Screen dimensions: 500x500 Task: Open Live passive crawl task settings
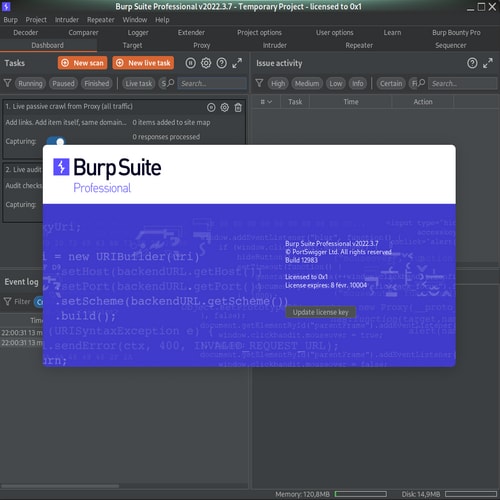225,107
